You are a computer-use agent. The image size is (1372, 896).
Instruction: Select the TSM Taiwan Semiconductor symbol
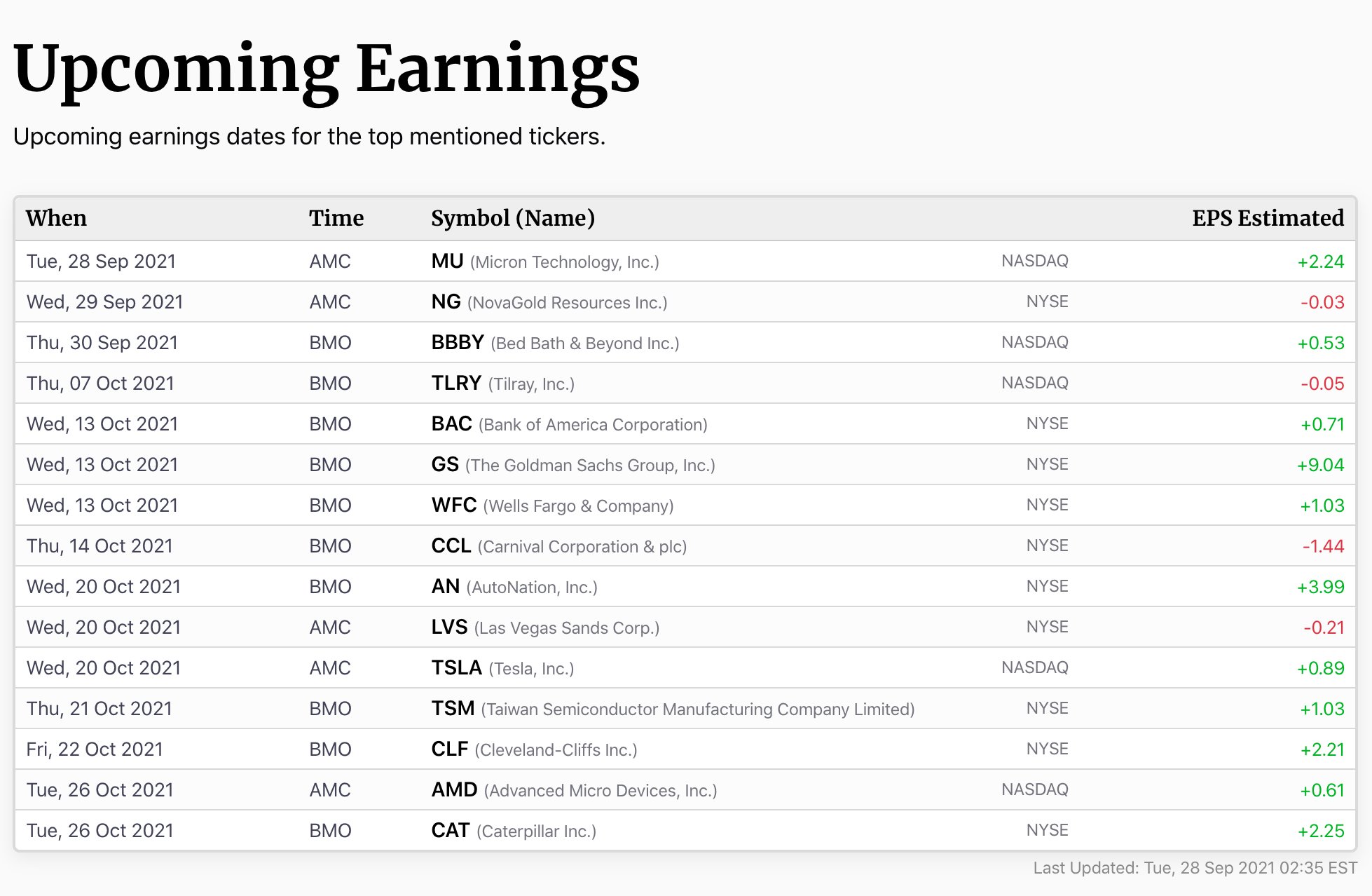(453, 709)
